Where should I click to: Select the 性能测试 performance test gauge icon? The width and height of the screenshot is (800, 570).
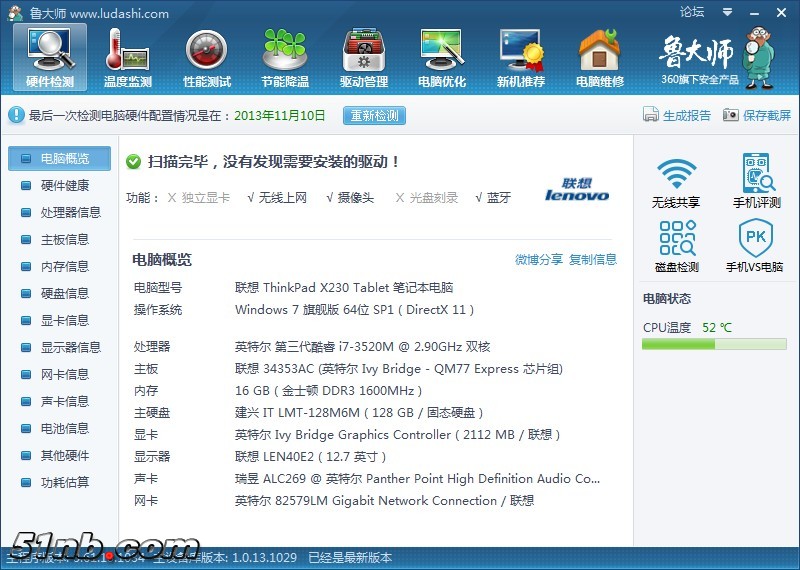[206, 56]
